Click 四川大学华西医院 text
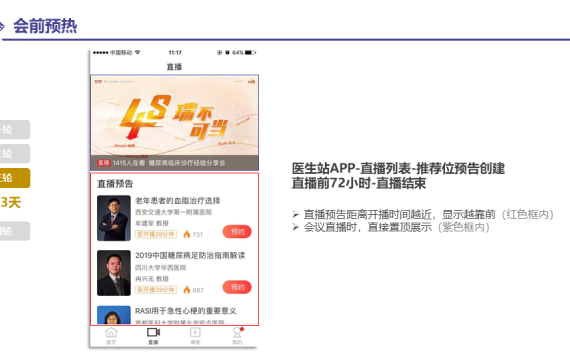The height and width of the screenshot is (360, 570). coord(161,268)
